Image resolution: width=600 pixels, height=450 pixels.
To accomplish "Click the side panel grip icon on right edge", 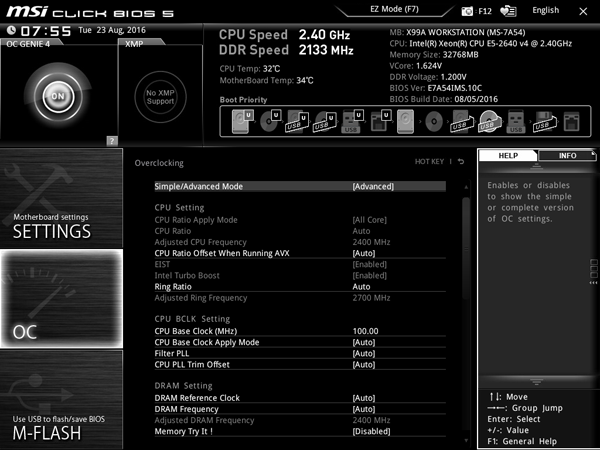I will [593, 271].
